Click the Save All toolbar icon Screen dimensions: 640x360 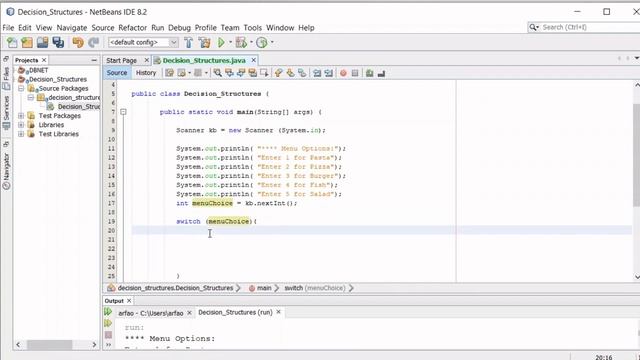(x=58, y=42)
